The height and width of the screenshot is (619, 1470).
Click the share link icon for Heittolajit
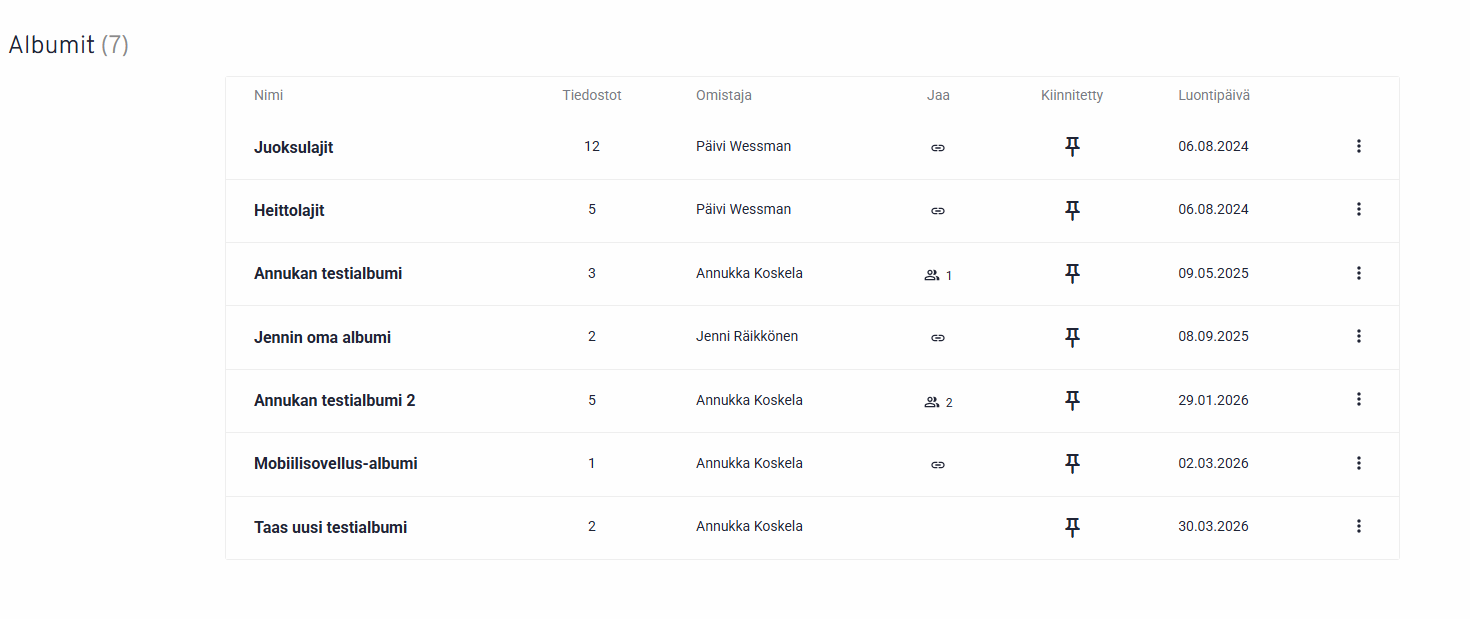(937, 211)
